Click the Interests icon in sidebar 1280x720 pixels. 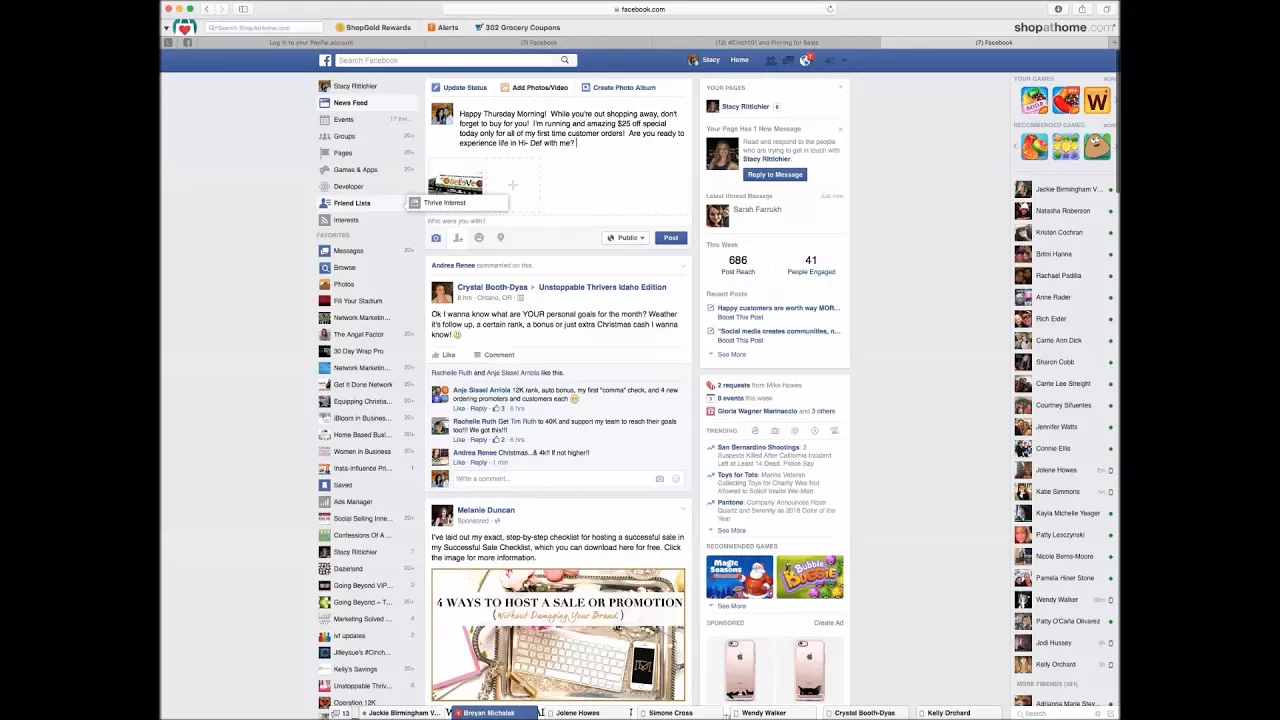coord(324,220)
